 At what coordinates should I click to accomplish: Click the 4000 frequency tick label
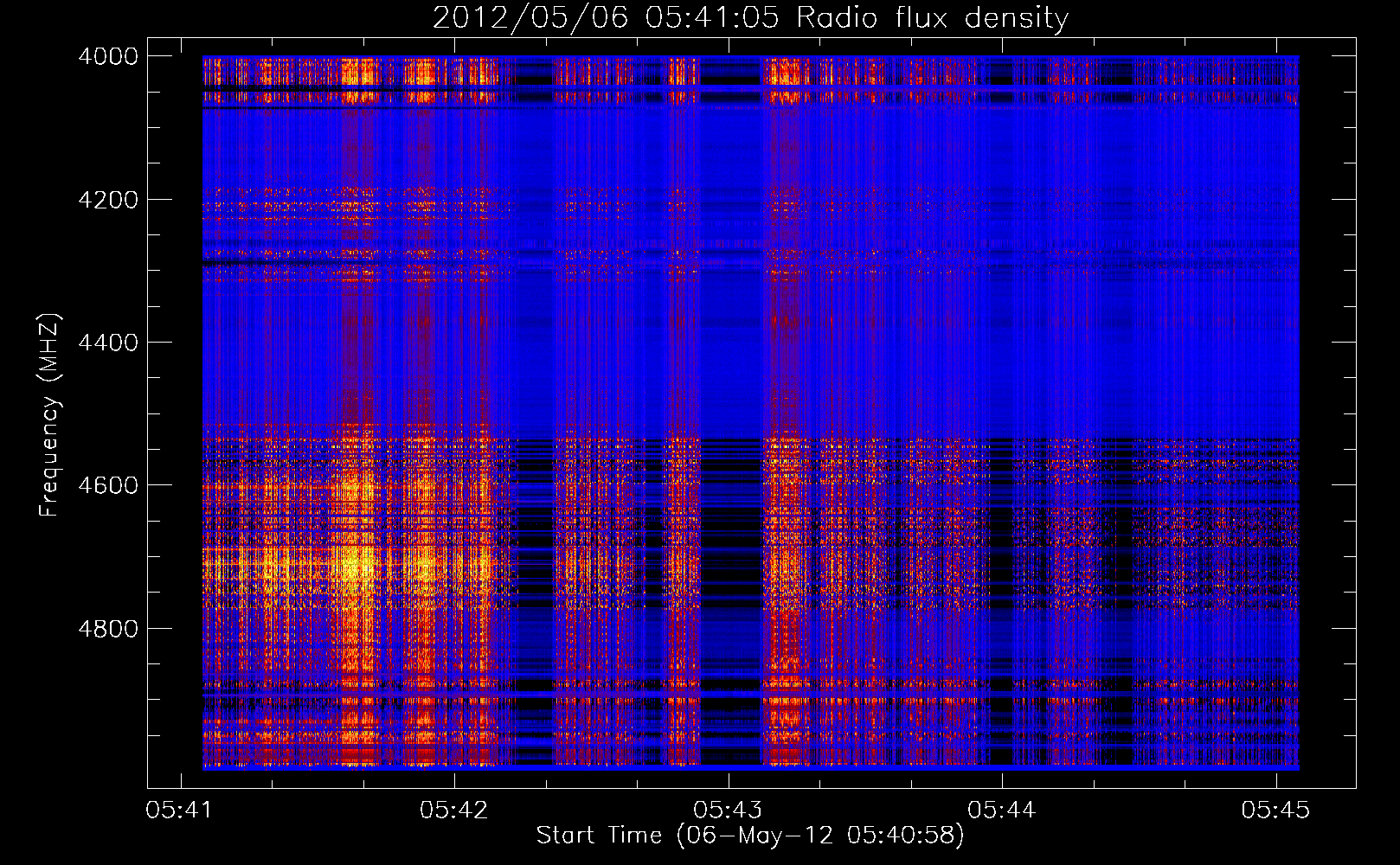(108, 56)
